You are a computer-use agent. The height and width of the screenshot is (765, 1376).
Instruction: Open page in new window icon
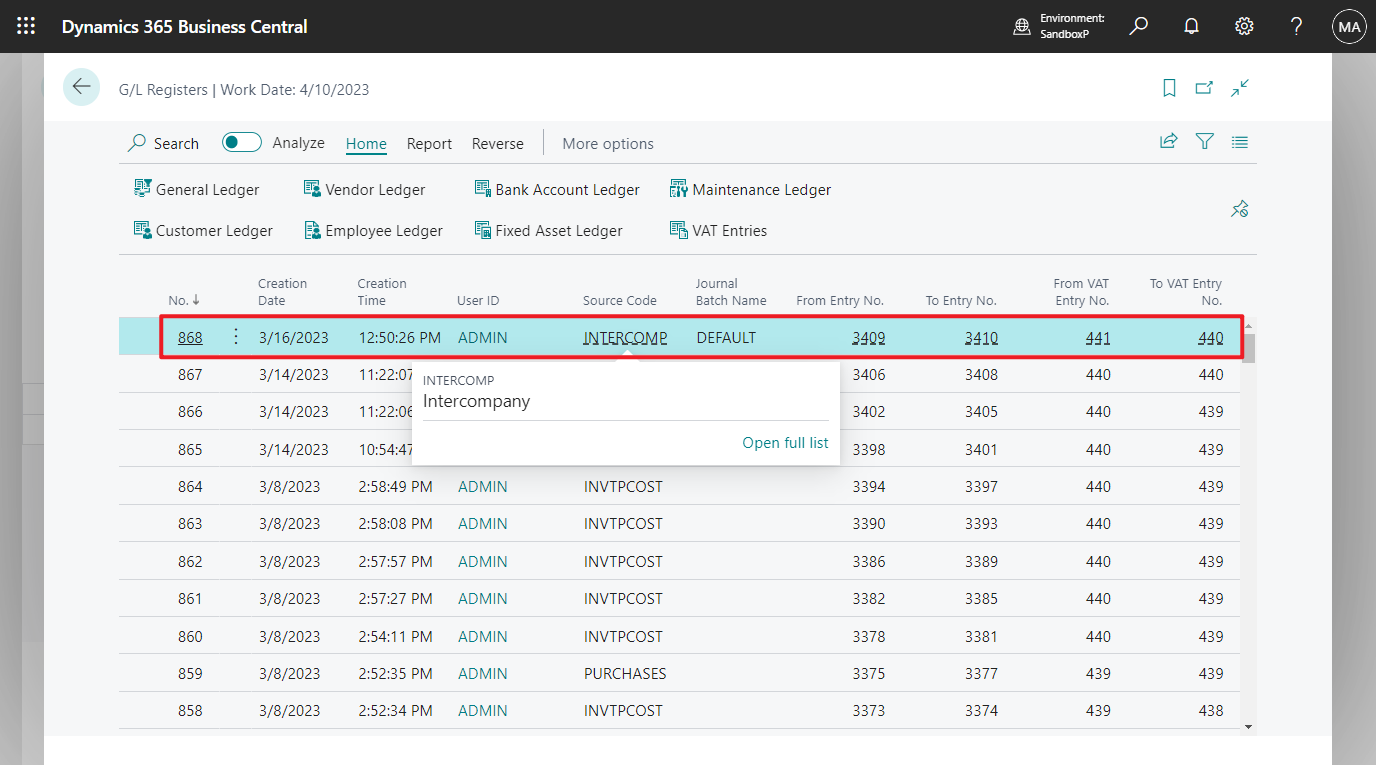pos(1204,89)
